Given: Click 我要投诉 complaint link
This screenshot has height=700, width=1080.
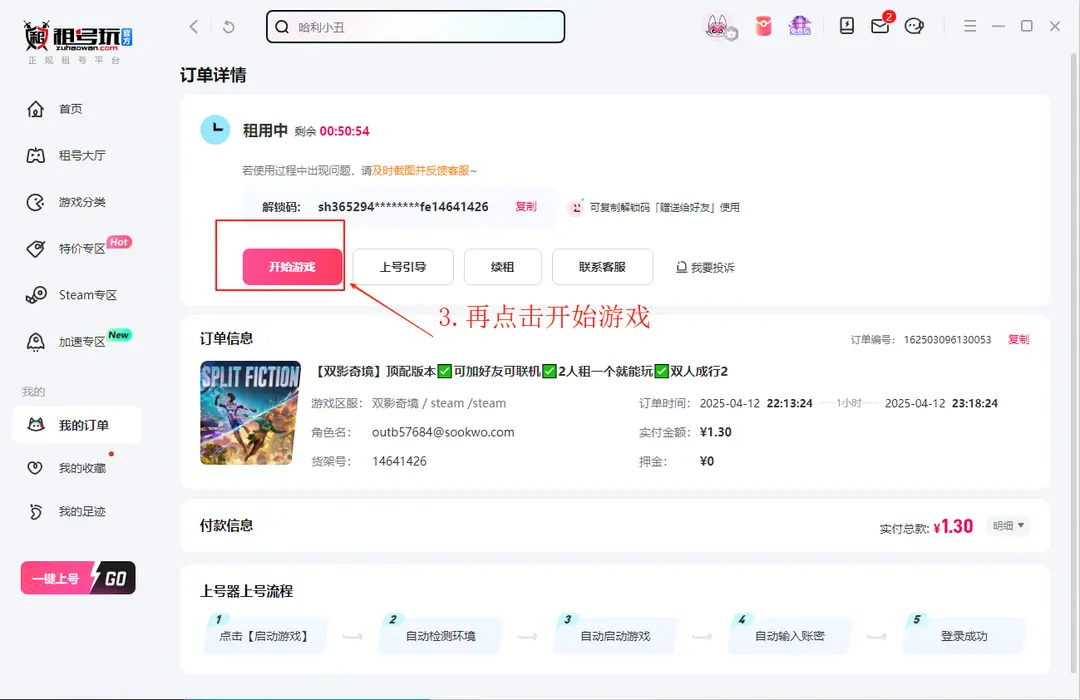Looking at the screenshot, I should 705,267.
